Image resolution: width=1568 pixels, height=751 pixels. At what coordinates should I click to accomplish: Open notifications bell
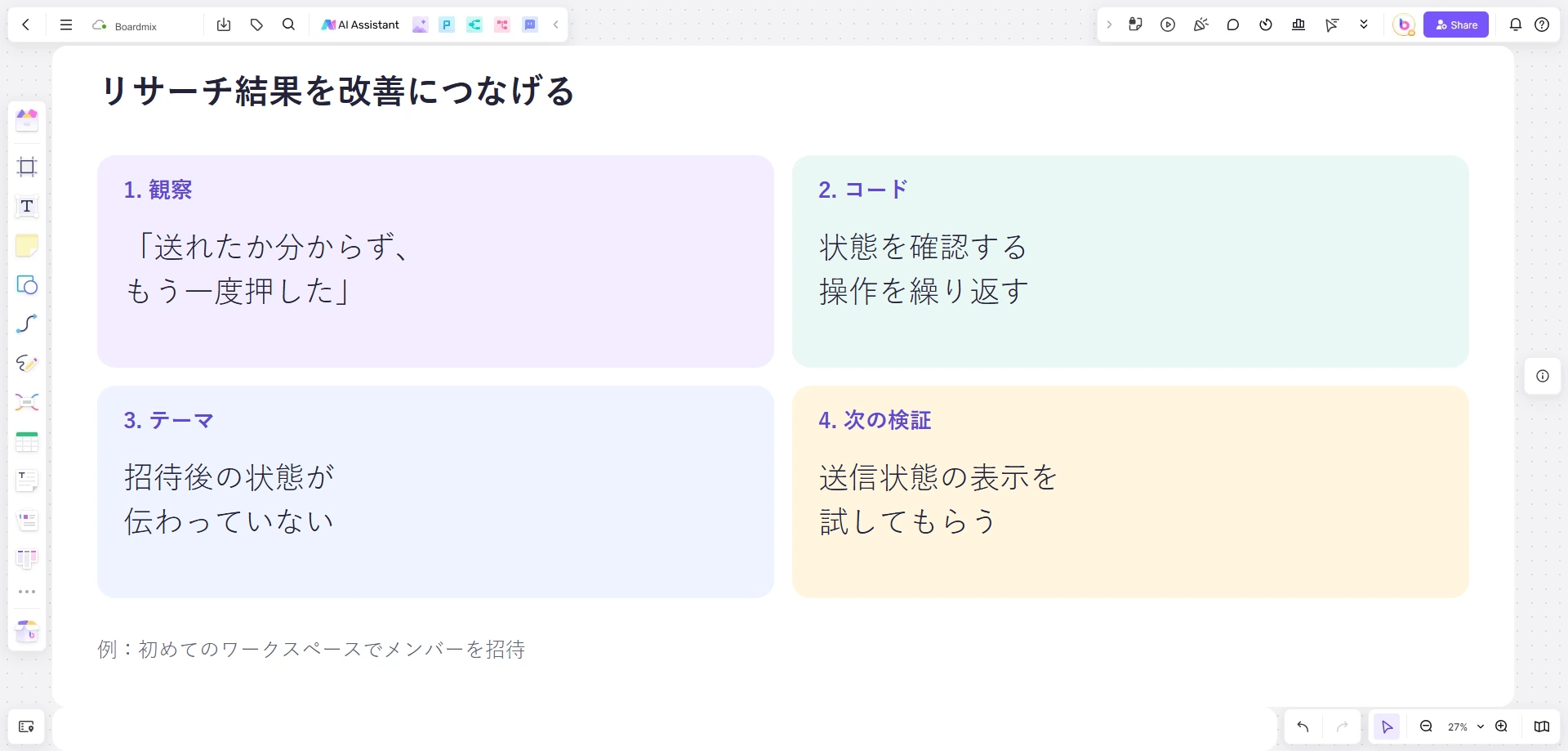point(1516,25)
